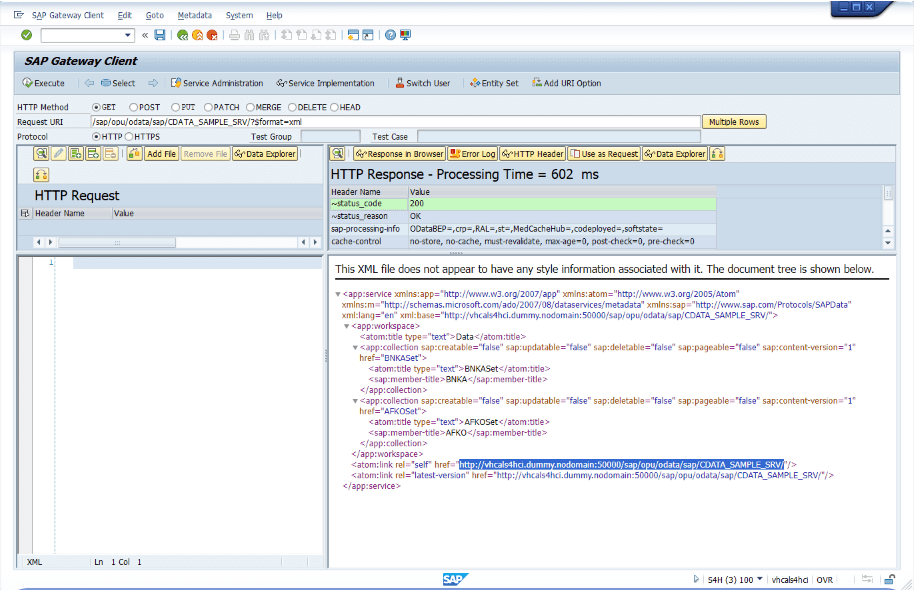Collapse the app:service root XML node

pyautogui.click(x=337, y=295)
